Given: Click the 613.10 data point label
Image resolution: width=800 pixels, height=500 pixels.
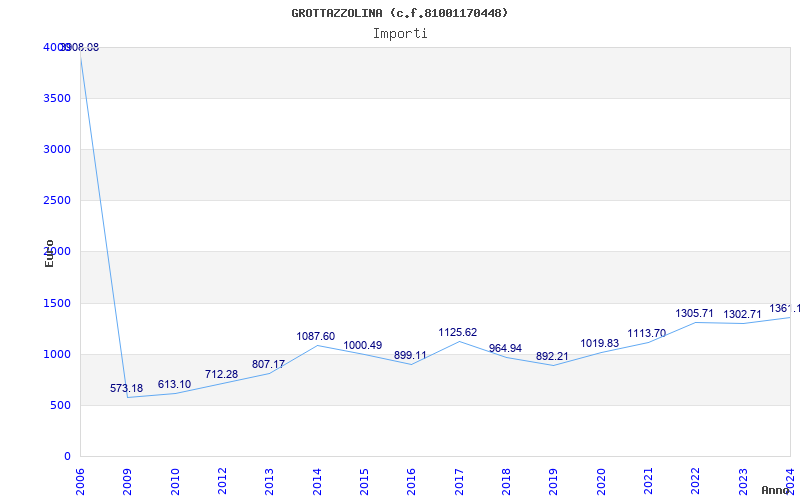Looking at the screenshot, I should point(174,384).
